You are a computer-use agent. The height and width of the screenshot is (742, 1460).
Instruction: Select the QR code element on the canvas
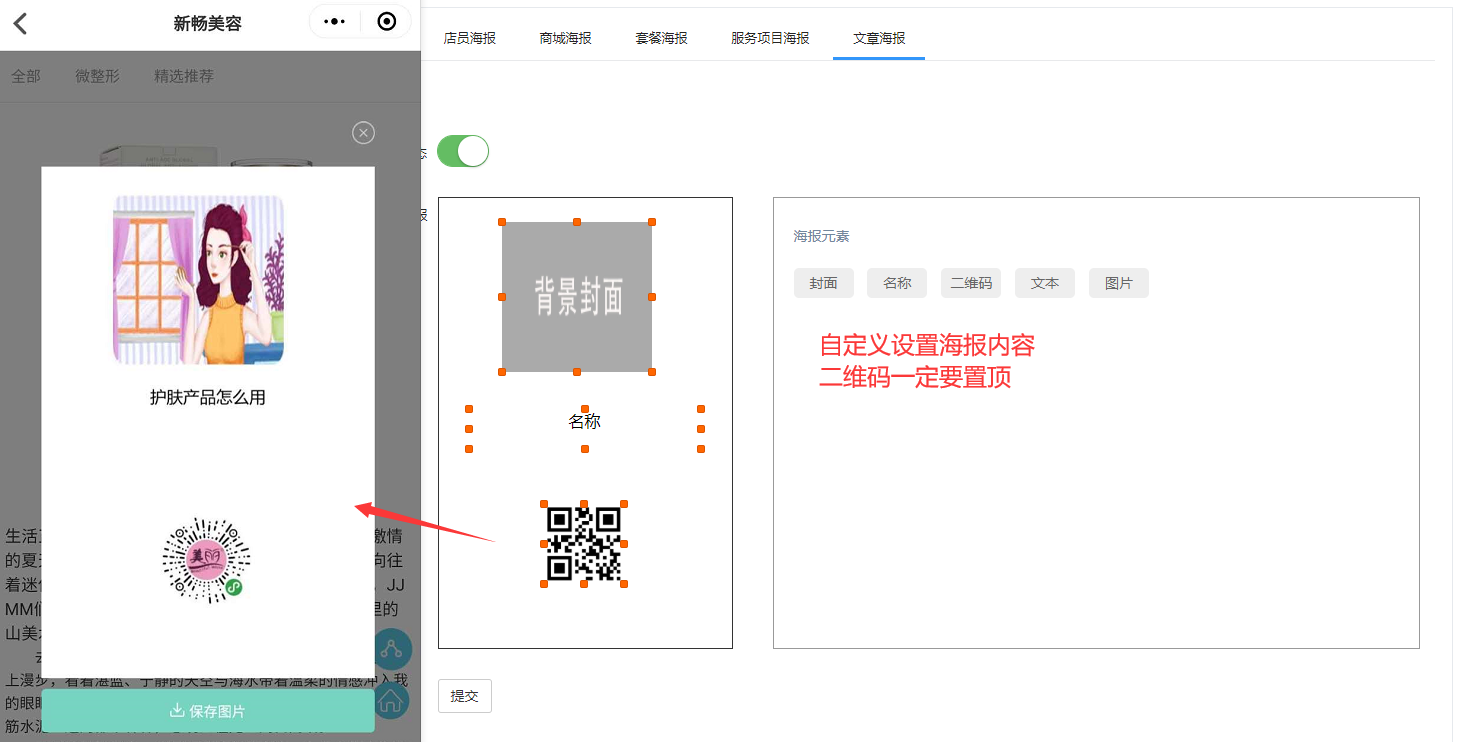coord(584,544)
